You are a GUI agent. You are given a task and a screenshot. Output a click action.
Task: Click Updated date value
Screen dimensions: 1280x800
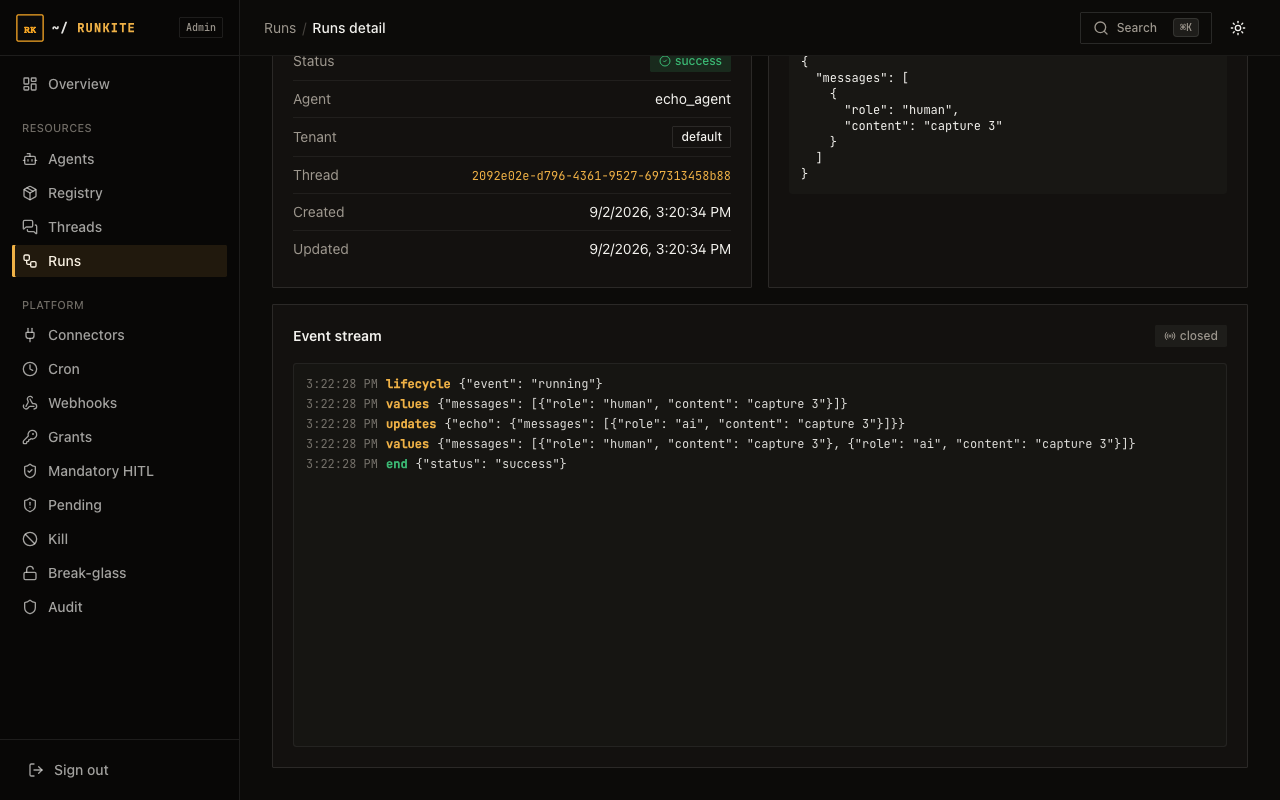pyautogui.click(x=660, y=249)
